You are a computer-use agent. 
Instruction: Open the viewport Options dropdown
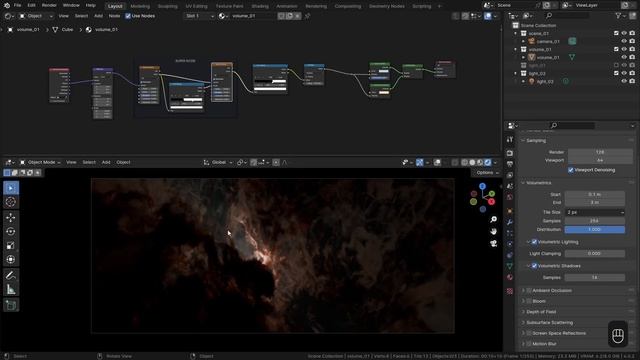point(487,173)
